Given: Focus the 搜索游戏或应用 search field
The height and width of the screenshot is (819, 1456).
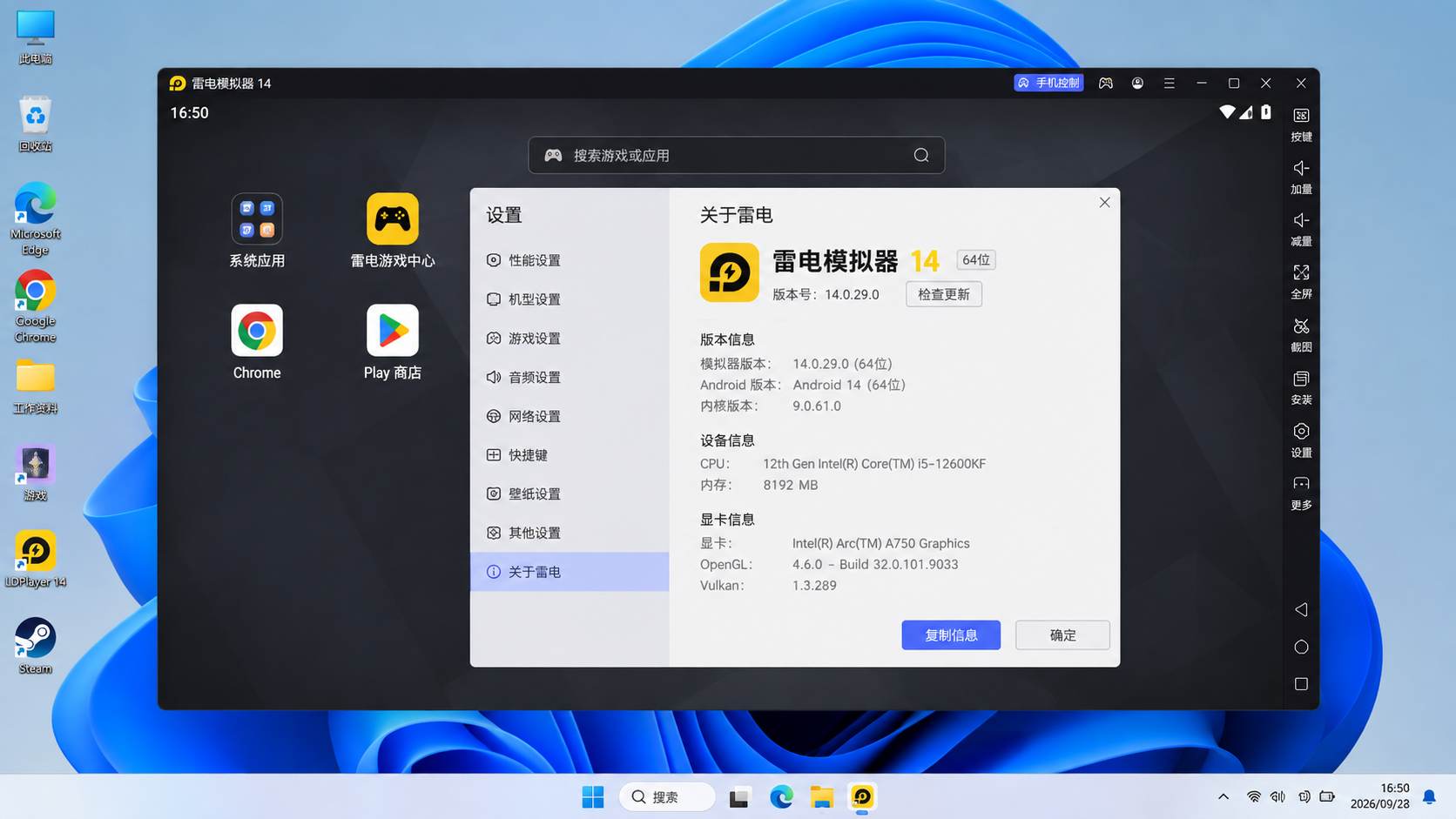Looking at the screenshot, I should pyautogui.click(x=737, y=155).
